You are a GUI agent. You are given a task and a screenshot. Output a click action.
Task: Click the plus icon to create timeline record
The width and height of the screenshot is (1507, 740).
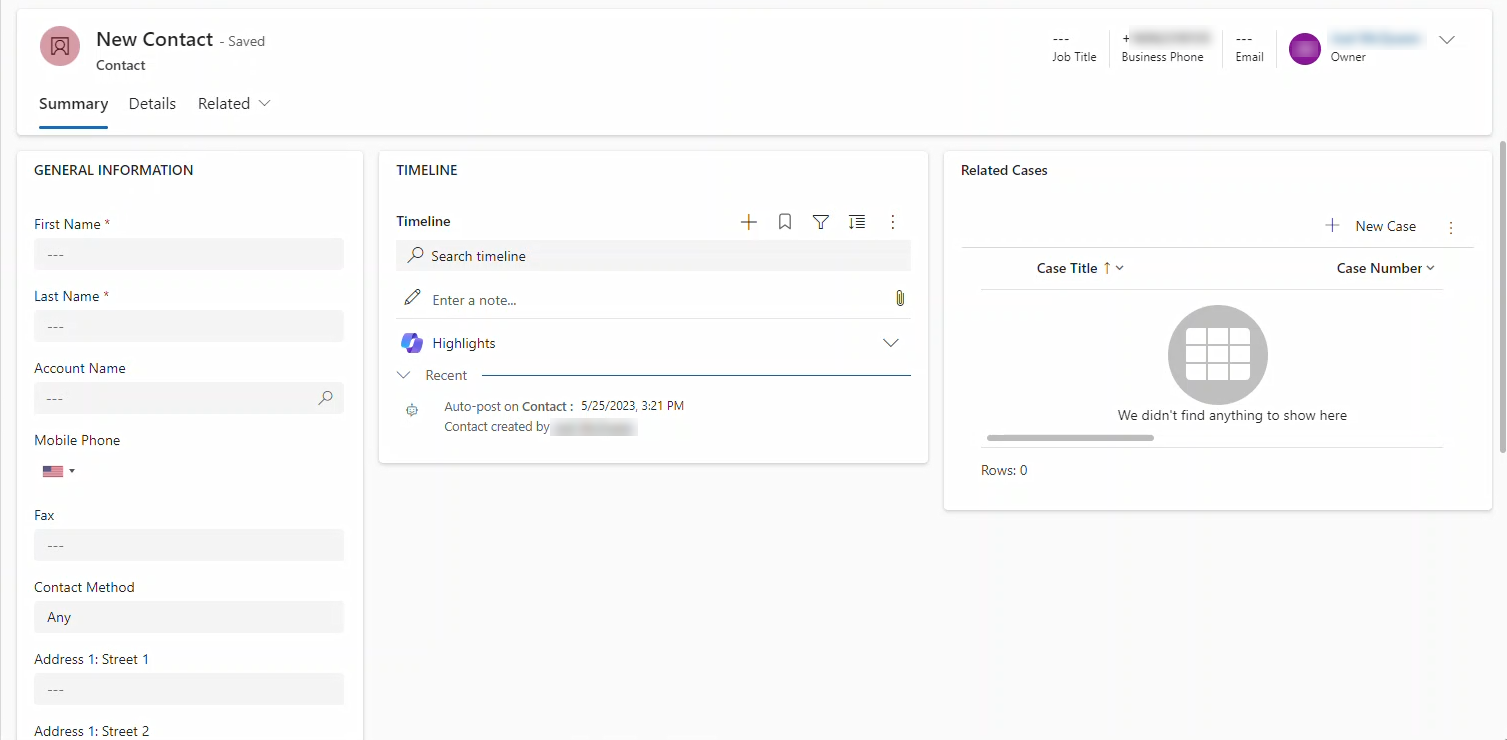[748, 222]
